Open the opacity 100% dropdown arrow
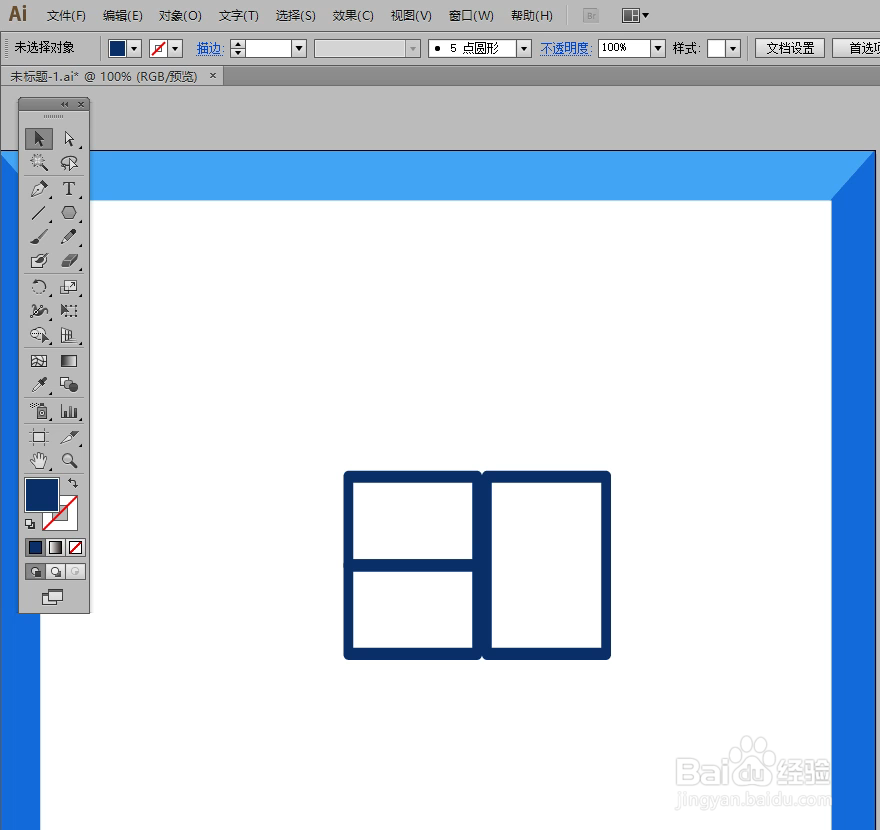The height and width of the screenshot is (830, 880). 658,49
